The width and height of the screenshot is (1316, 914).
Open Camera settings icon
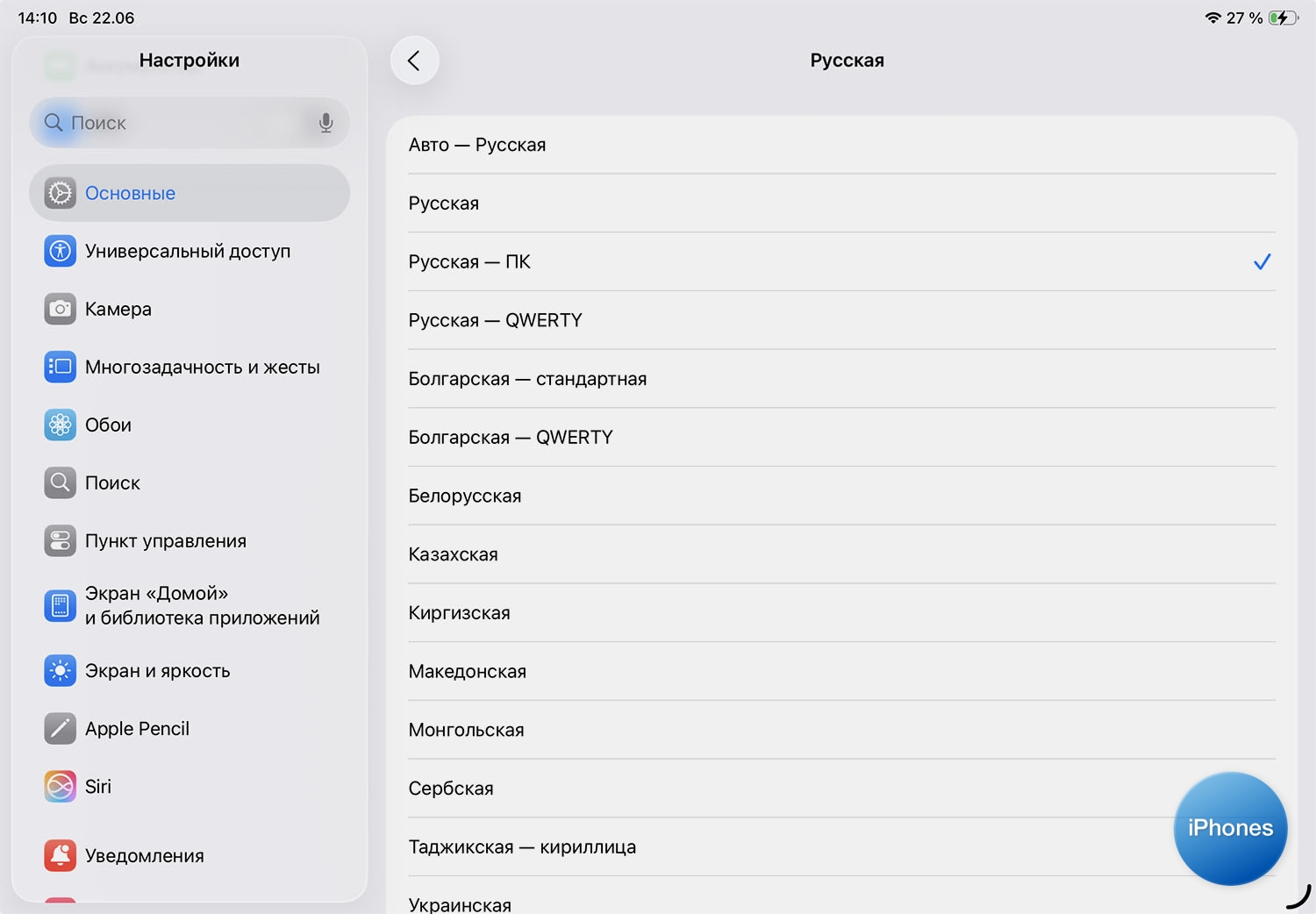pos(60,309)
